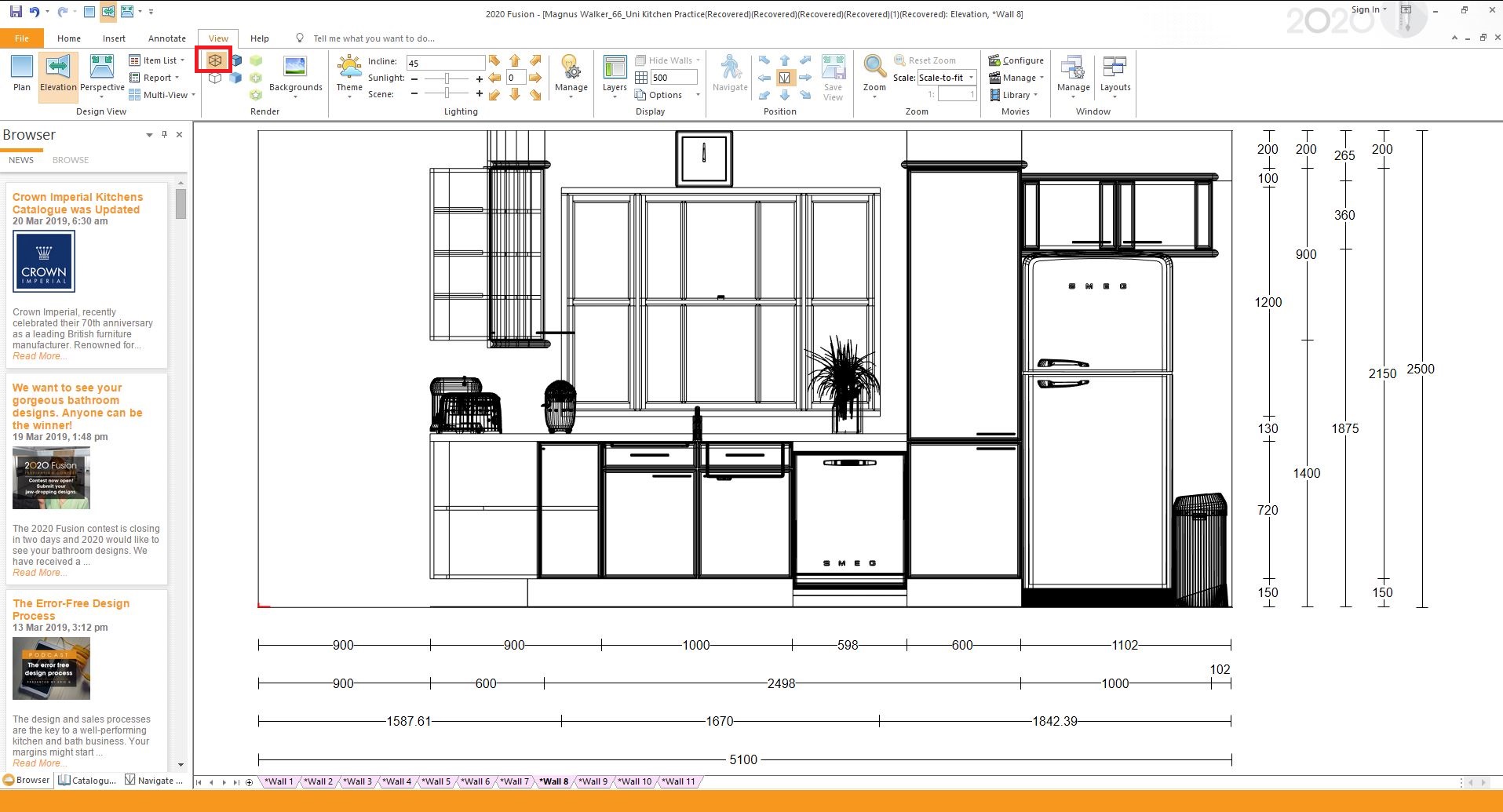Open the Sign In dropdown
1503x812 pixels.
coord(1370,9)
